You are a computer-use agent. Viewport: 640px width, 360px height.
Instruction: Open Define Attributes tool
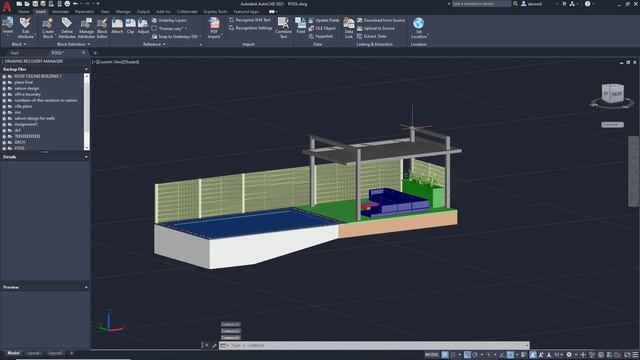[67, 28]
